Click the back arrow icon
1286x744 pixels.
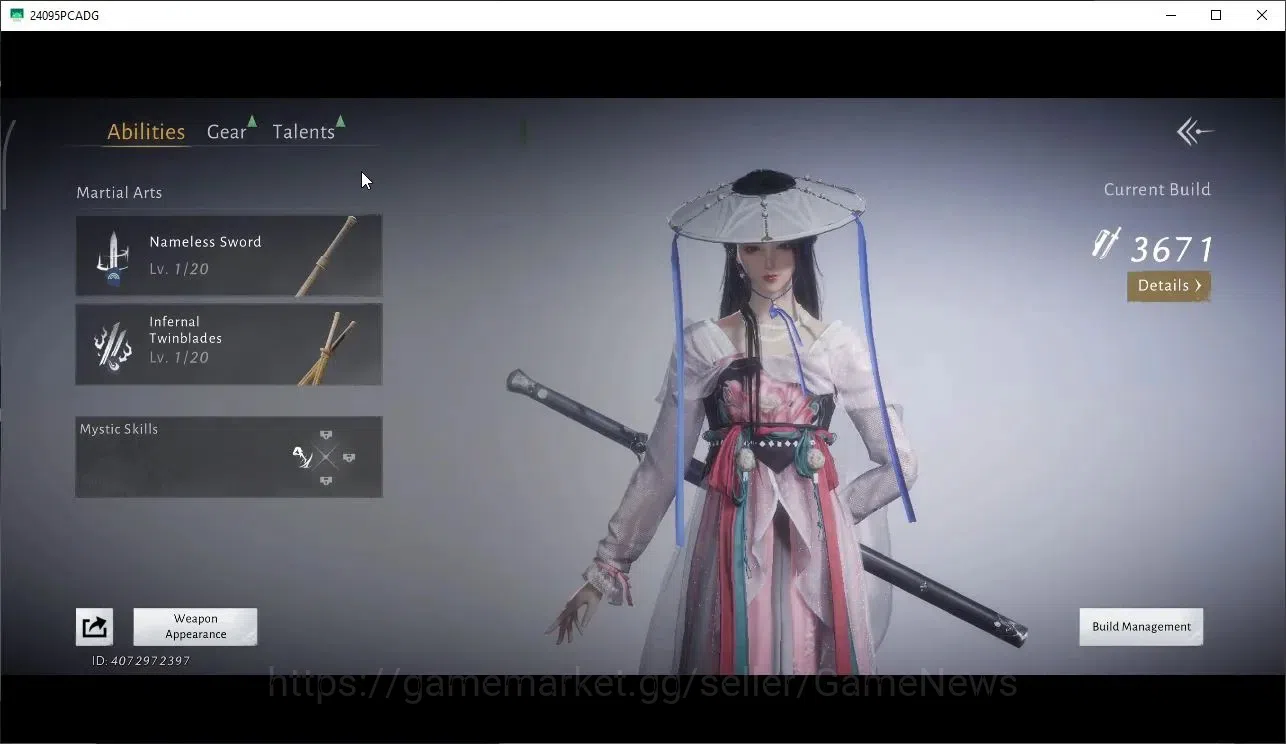tap(1194, 131)
